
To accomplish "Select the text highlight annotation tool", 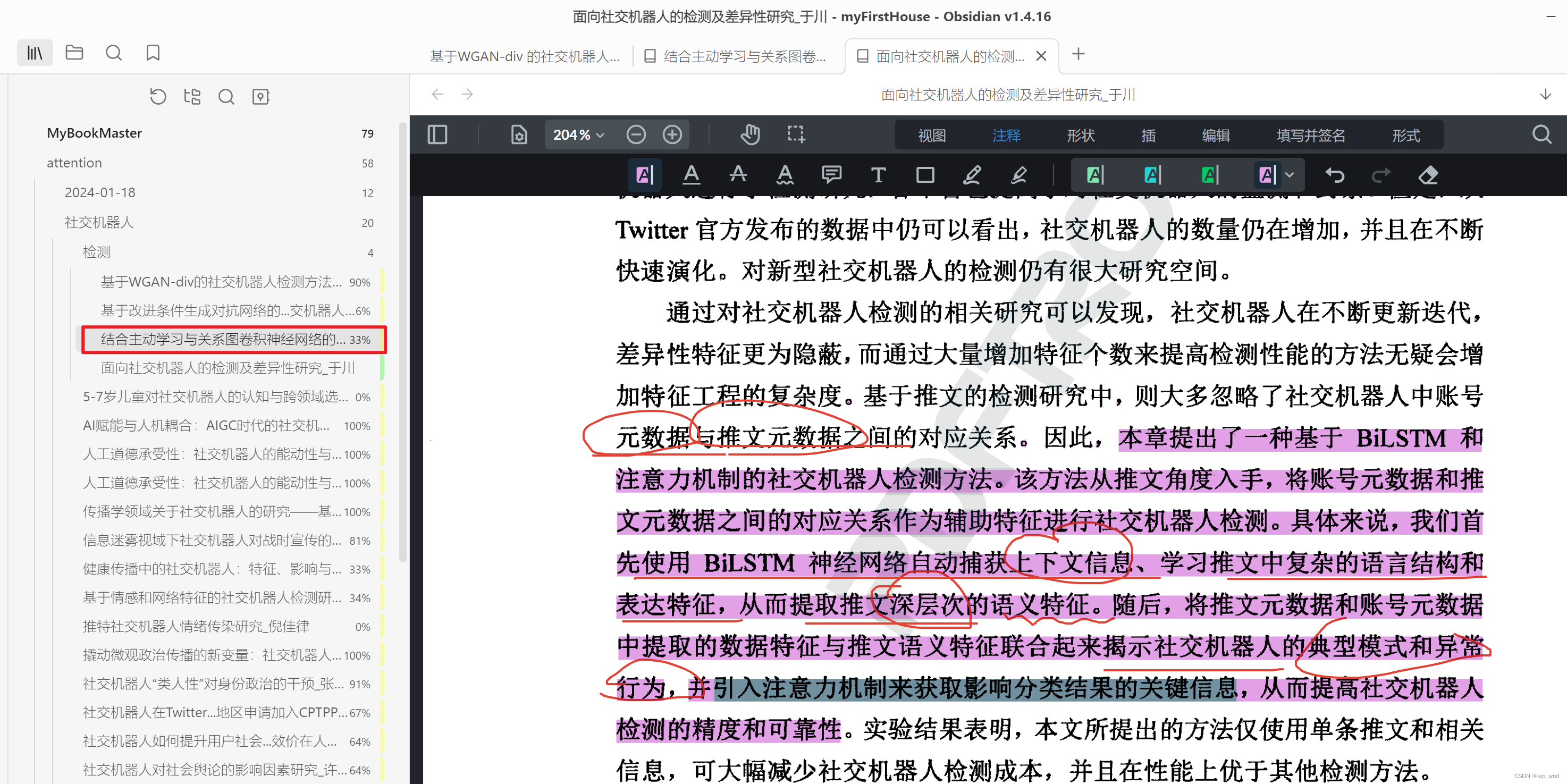I will 644,175.
